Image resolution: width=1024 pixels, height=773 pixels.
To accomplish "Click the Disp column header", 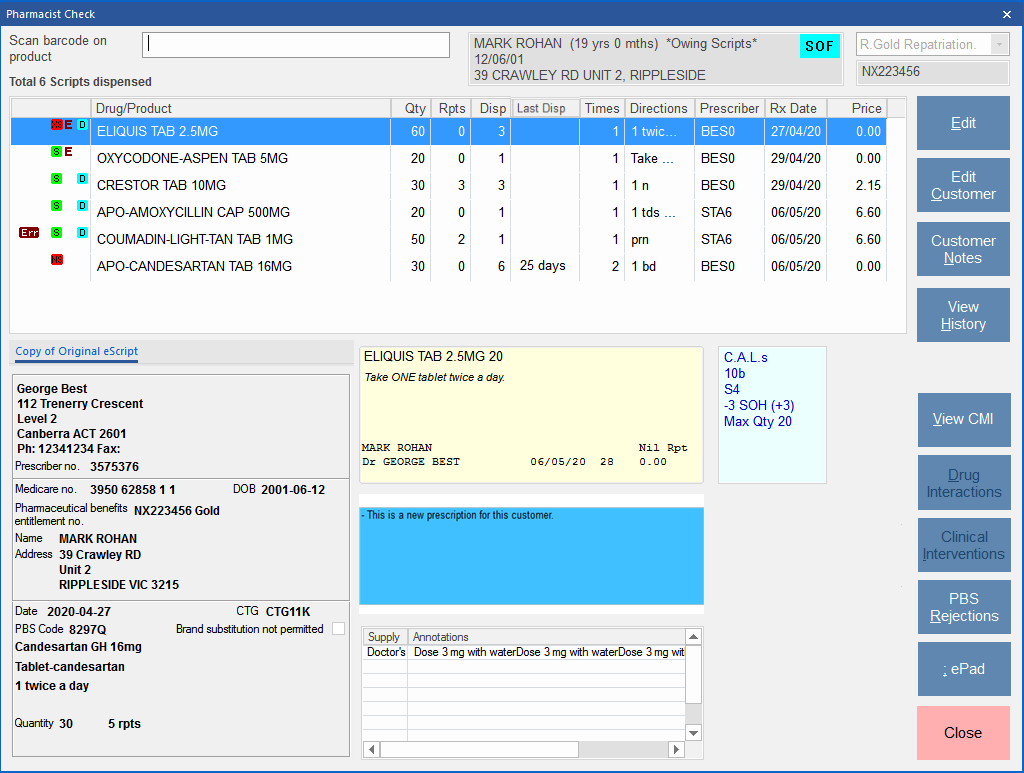I will (x=492, y=108).
